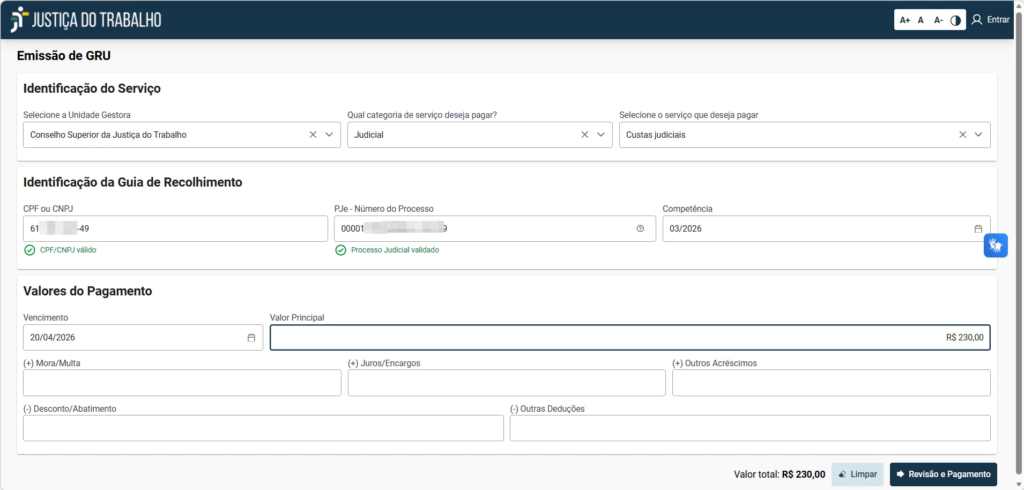Proceed to Revisão e Pagamento
The height and width of the screenshot is (490, 1024).
(943, 474)
